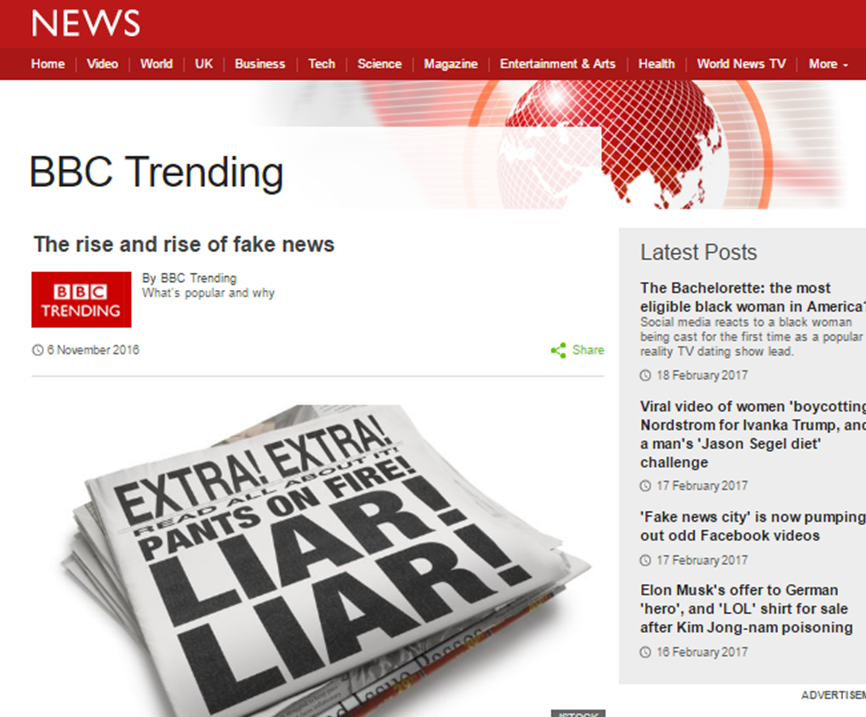Click the green Share icon
The width and height of the screenshot is (866, 717).
point(558,350)
